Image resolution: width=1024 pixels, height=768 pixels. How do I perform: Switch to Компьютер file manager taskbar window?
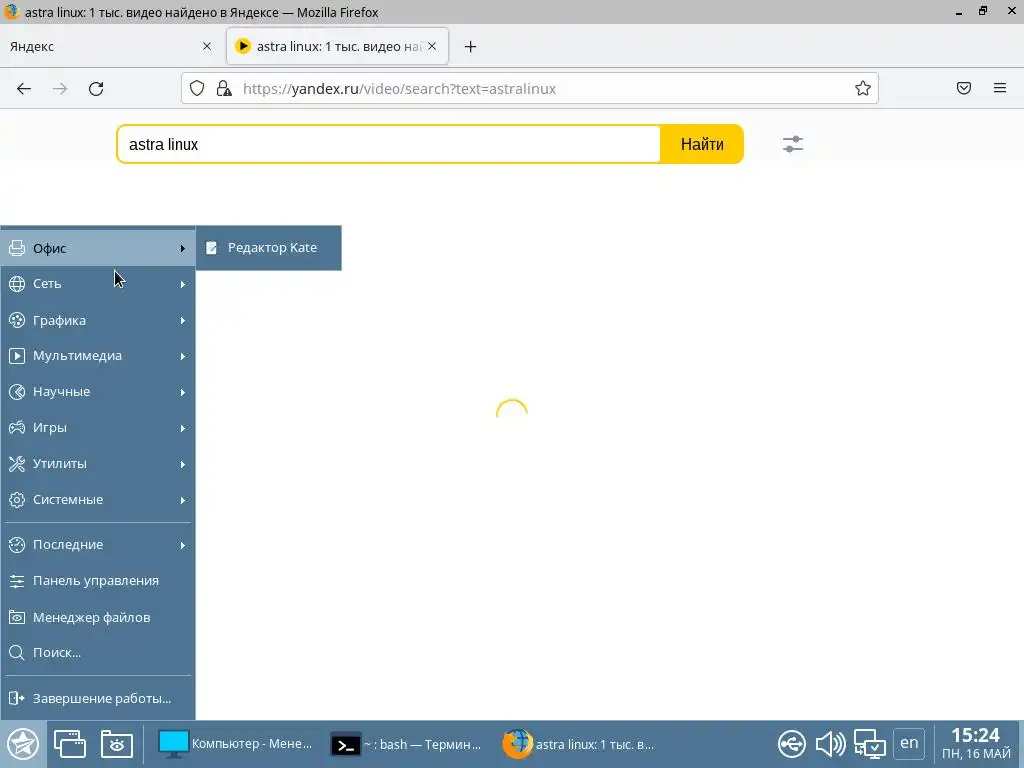tap(235, 744)
